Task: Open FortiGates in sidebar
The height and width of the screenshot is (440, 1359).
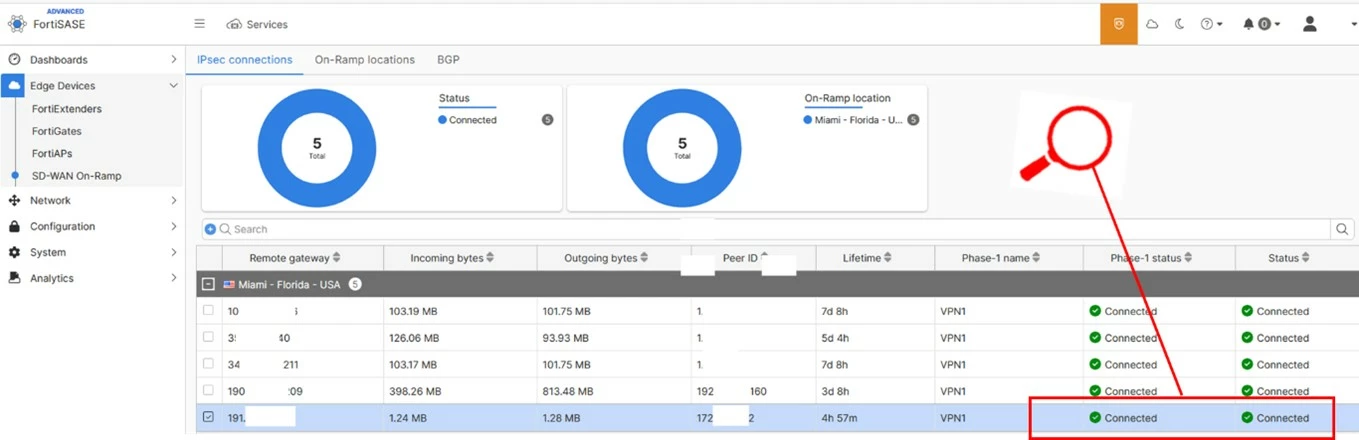Action: point(57,131)
